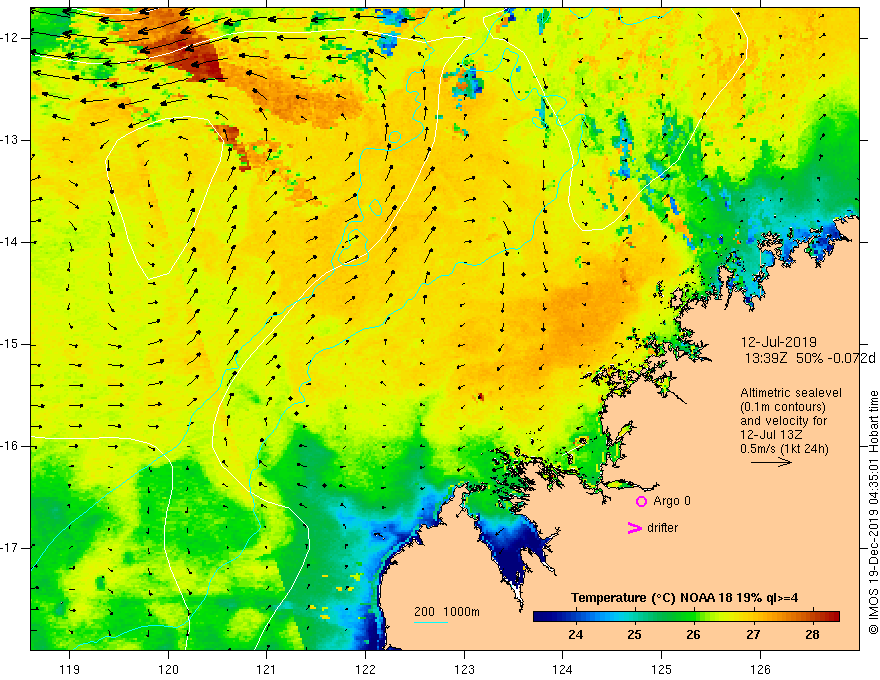
Task: Click the latitude label -17
Action: pos(10,548)
